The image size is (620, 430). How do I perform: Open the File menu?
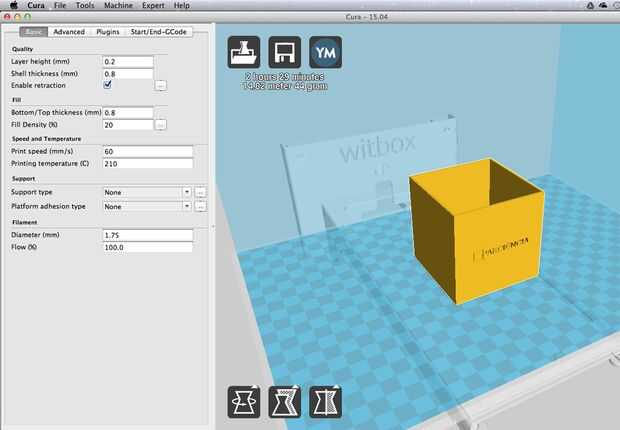point(60,5)
